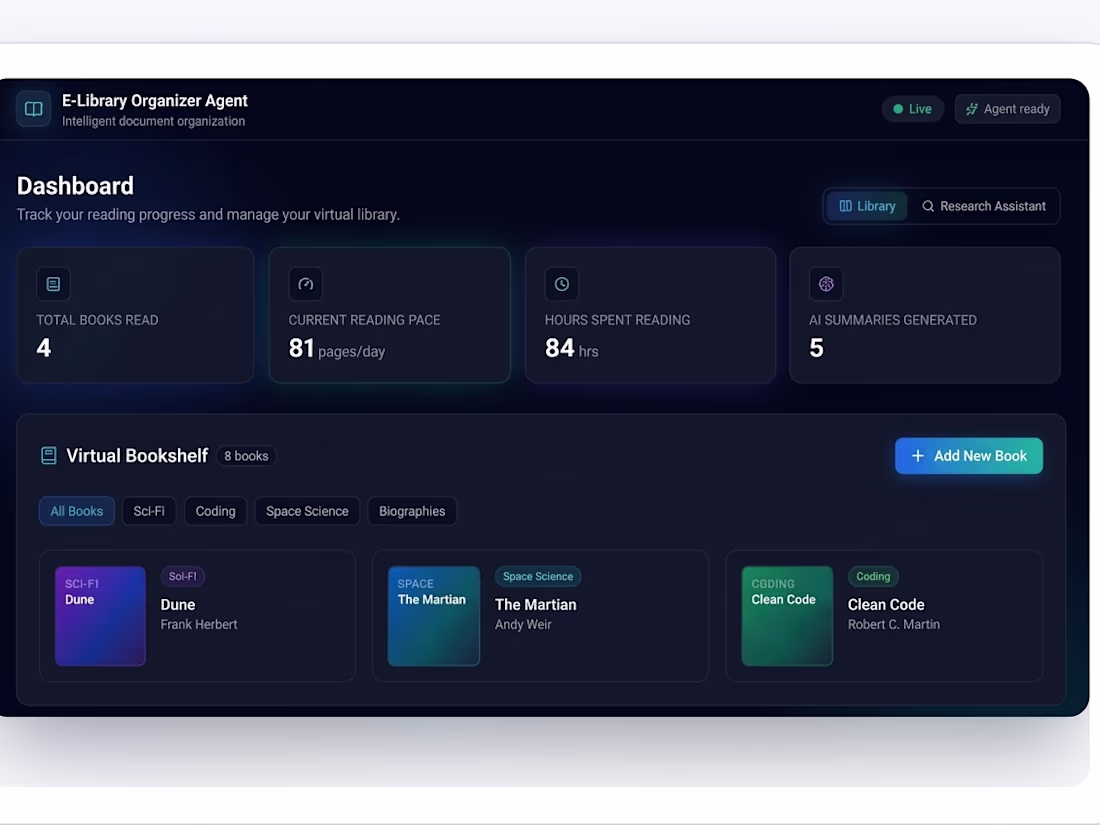The image size is (1100, 825).
Task: Filter bookshelf by Sci-Fi
Action: click(149, 511)
